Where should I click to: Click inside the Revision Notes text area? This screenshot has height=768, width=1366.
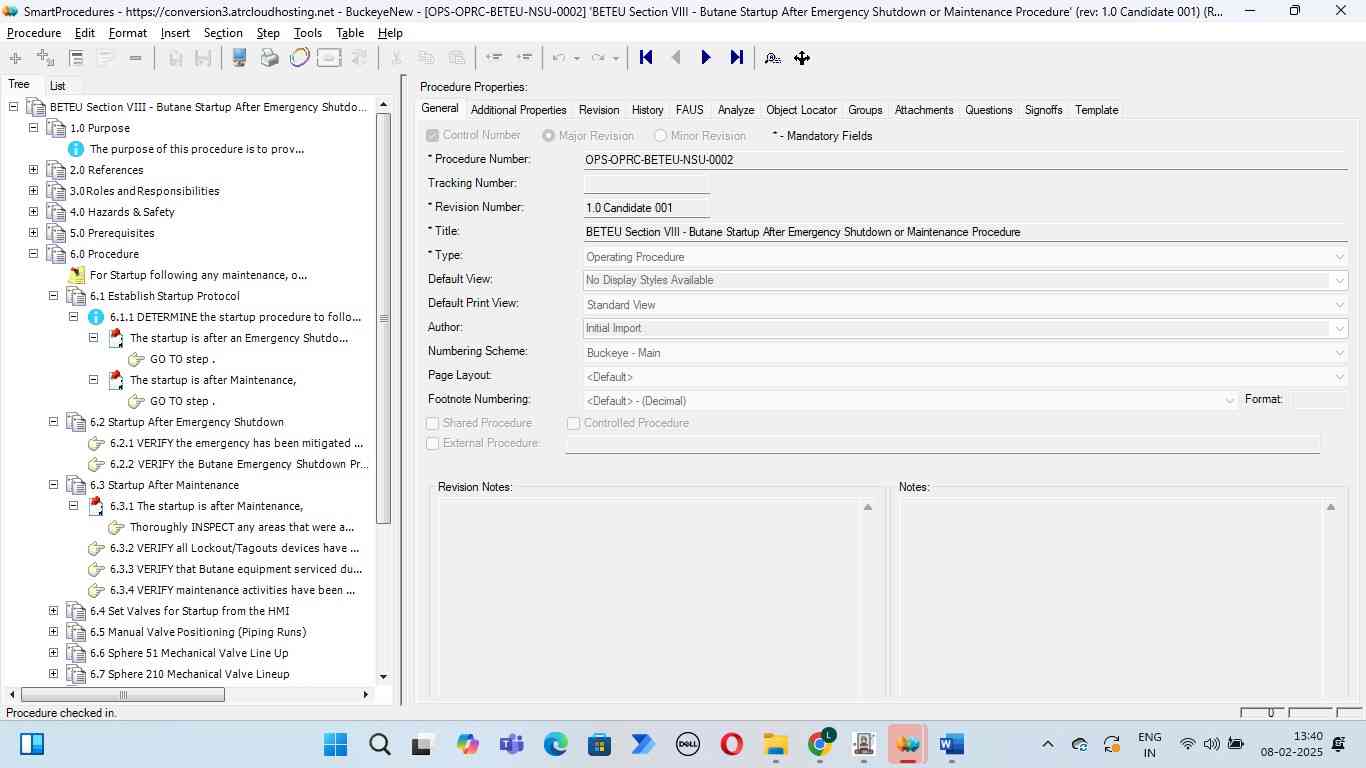650,597
